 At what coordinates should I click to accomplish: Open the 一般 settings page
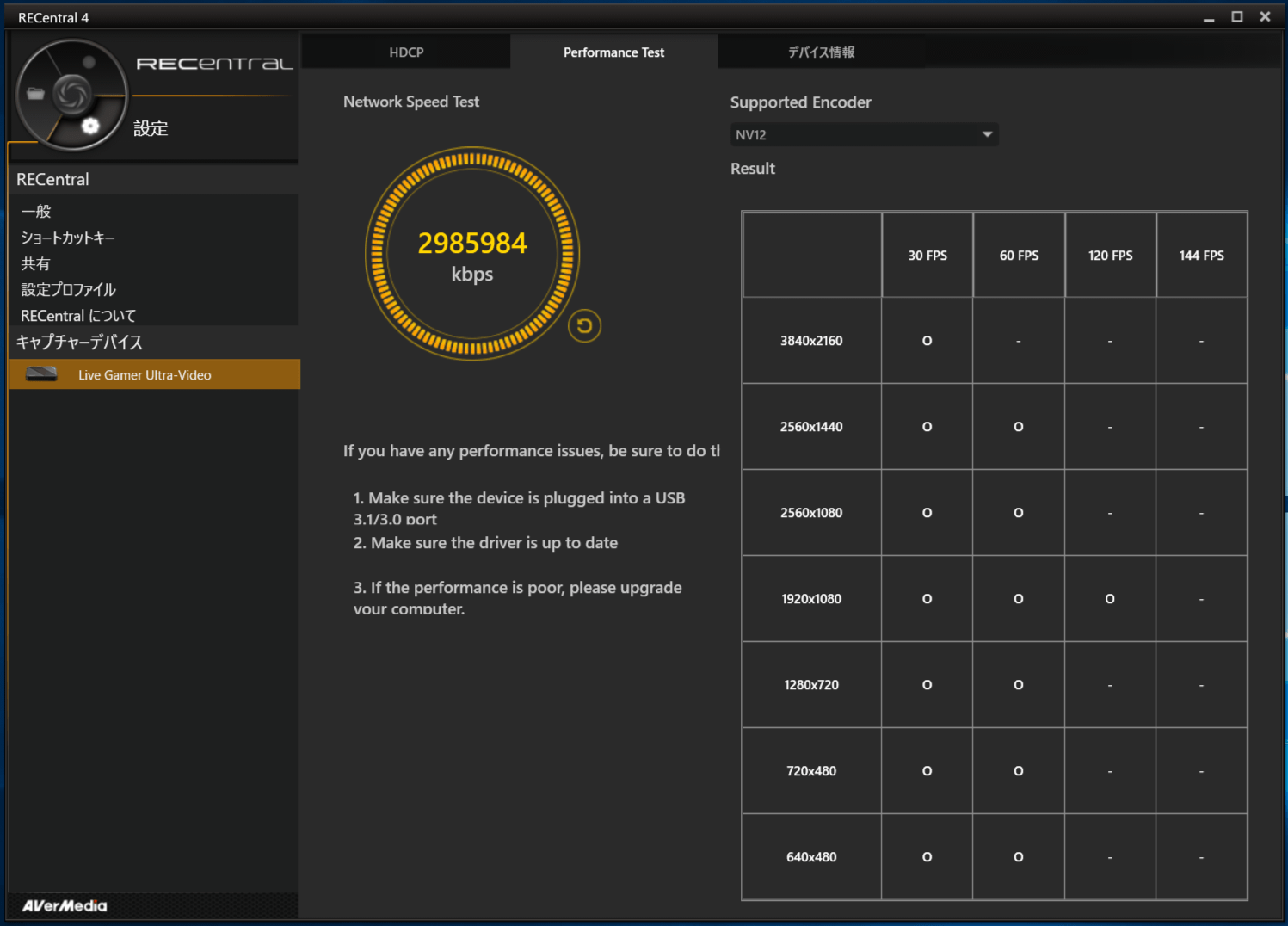(36, 211)
